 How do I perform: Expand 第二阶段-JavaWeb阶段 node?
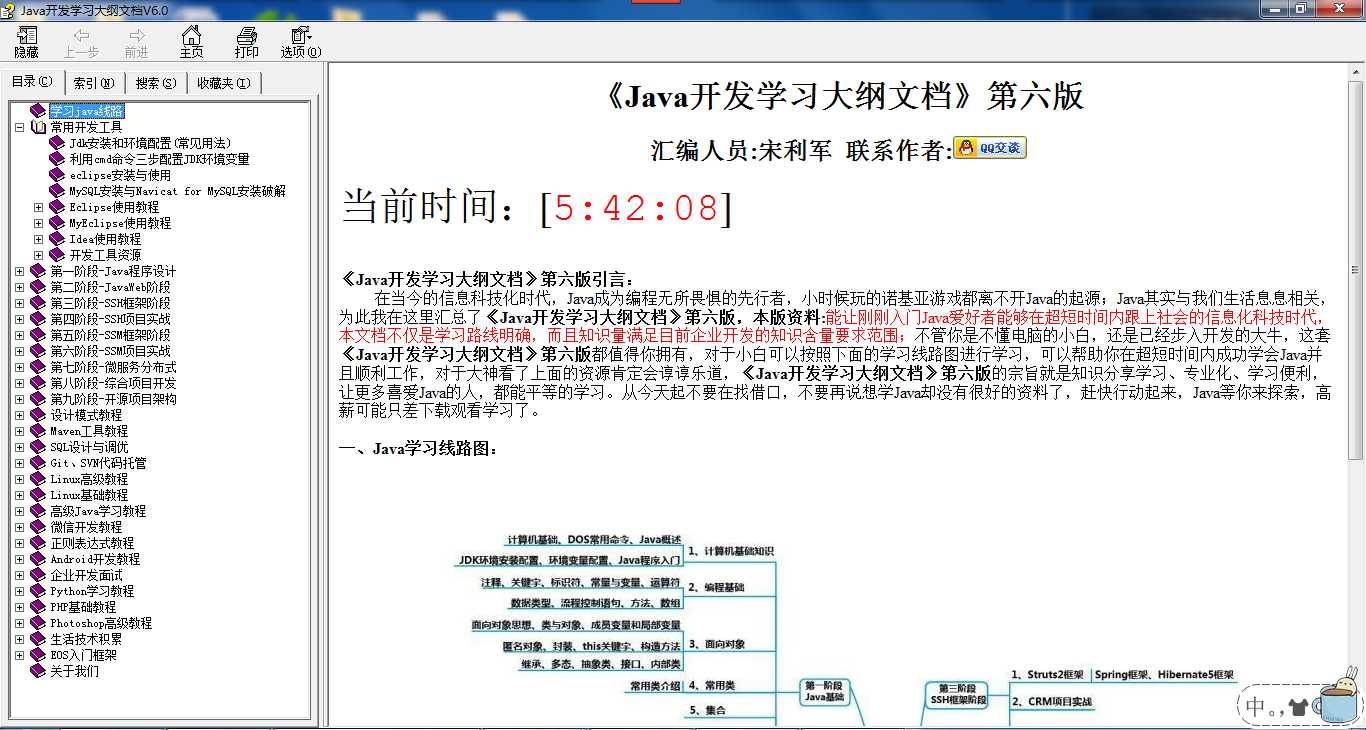(19, 287)
